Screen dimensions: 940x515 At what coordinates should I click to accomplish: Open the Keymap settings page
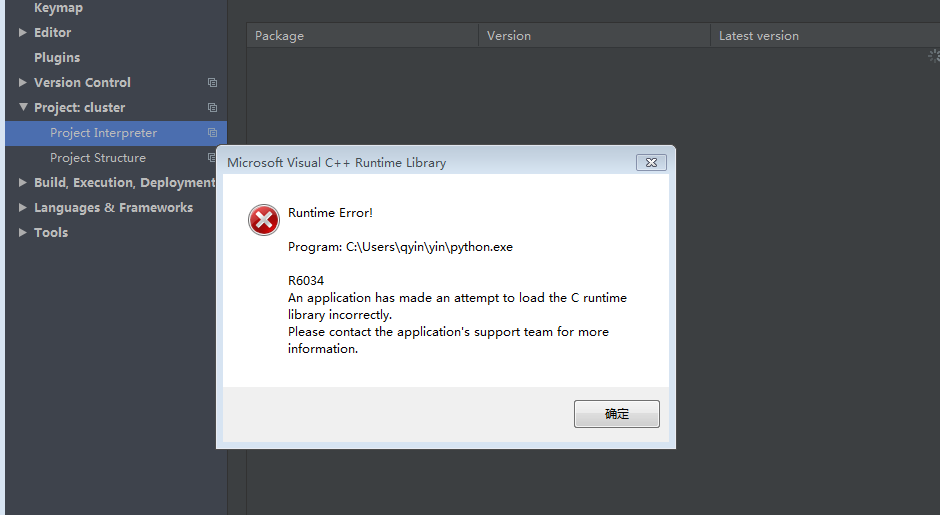pyautogui.click(x=58, y=8)
